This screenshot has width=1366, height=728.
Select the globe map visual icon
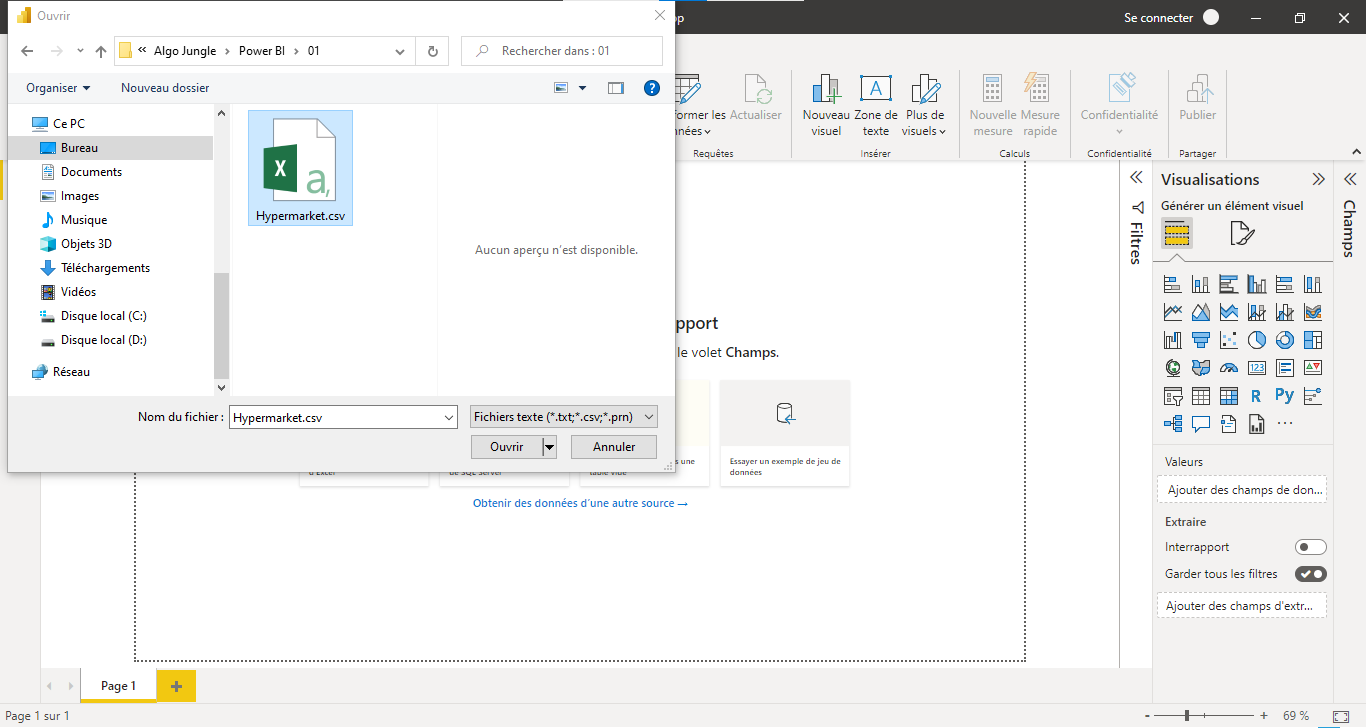tap(1173, 368)
